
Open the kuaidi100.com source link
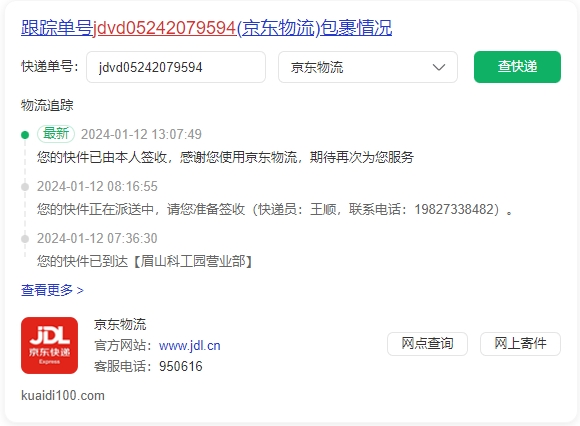point(63,396)
